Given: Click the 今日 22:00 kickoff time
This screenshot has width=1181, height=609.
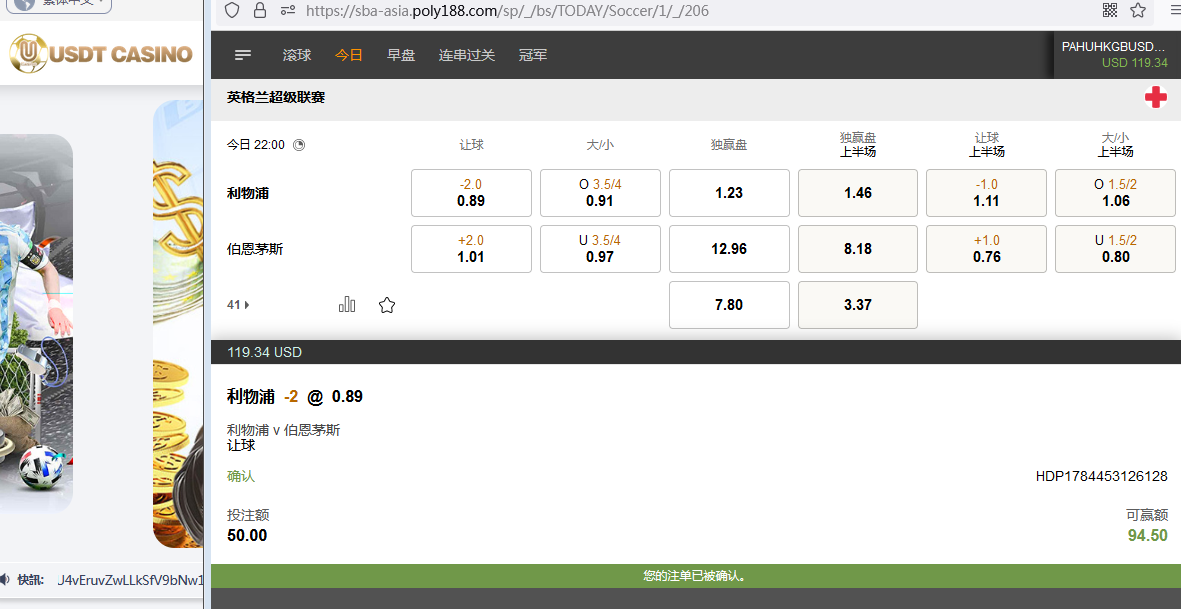Looking at the screenshot, I should [256, 145].
